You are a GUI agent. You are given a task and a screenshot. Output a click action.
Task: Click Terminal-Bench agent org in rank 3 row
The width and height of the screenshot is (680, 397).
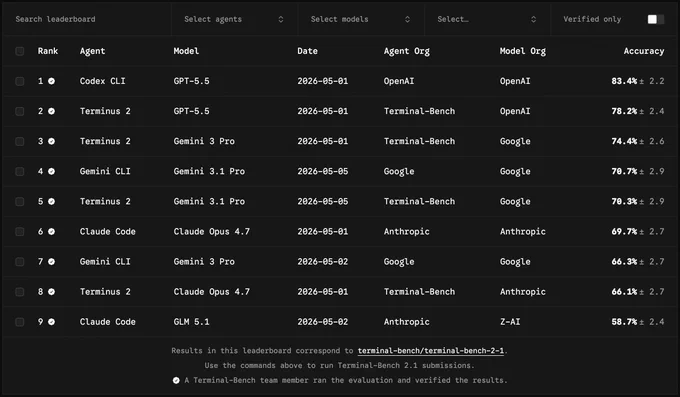[x=419, y=141]
